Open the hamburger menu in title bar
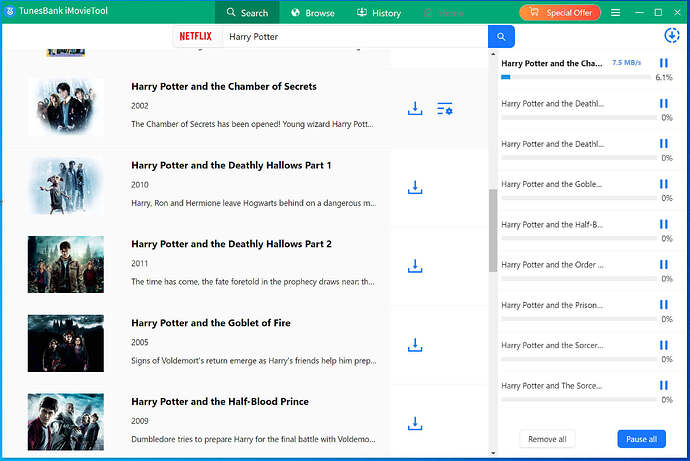This screenshot has width=690, height=461. coord(614,13)
